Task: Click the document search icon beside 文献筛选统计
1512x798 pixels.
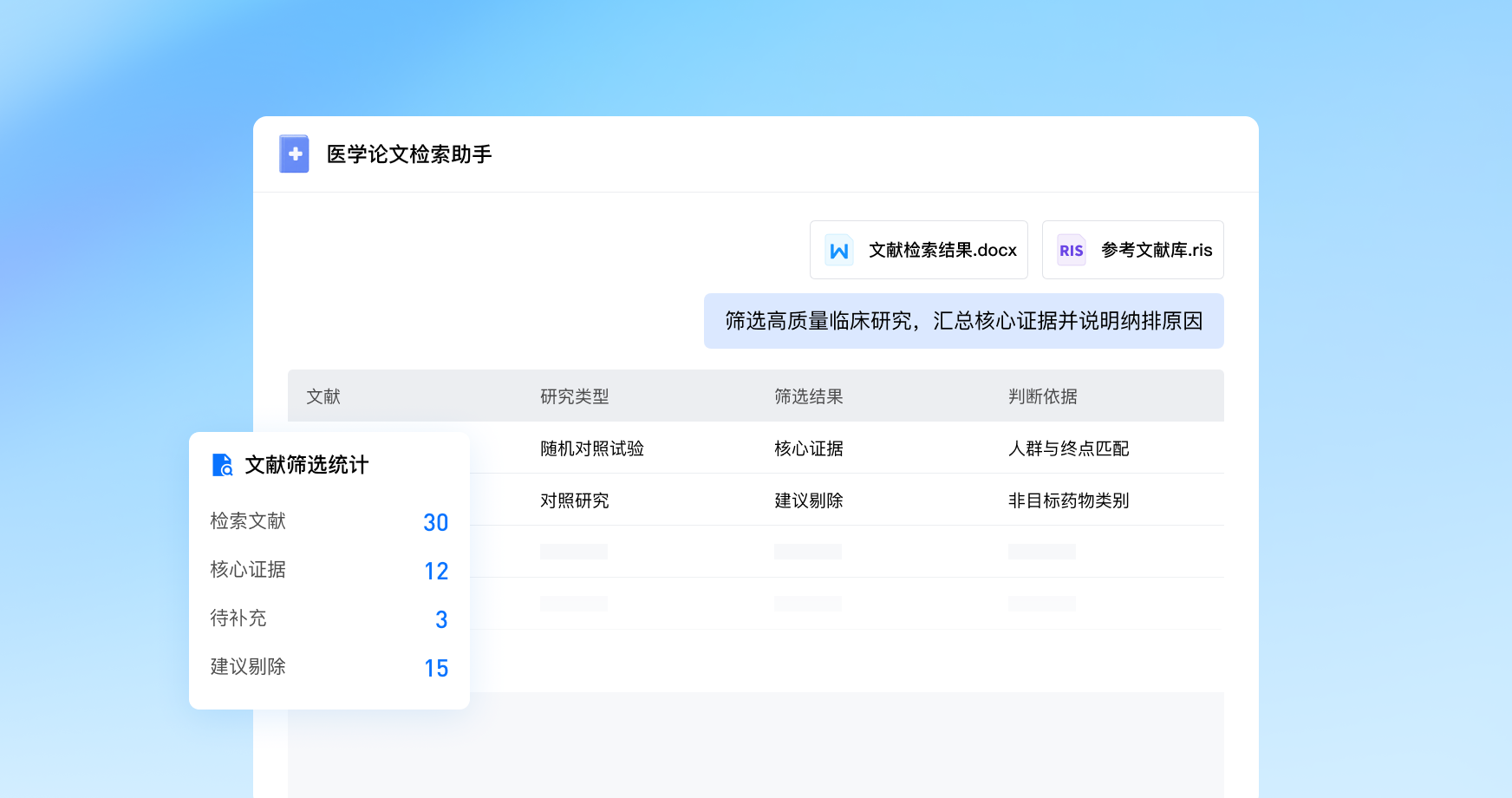Action: [223, 465]
